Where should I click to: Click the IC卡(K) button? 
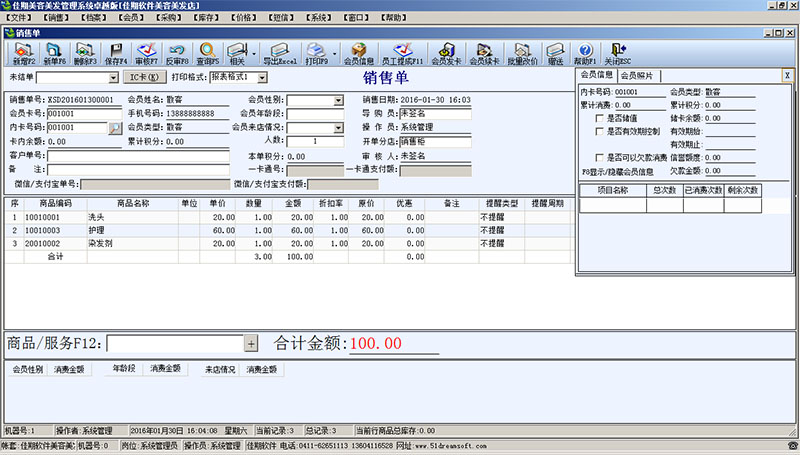click(144, 78)
